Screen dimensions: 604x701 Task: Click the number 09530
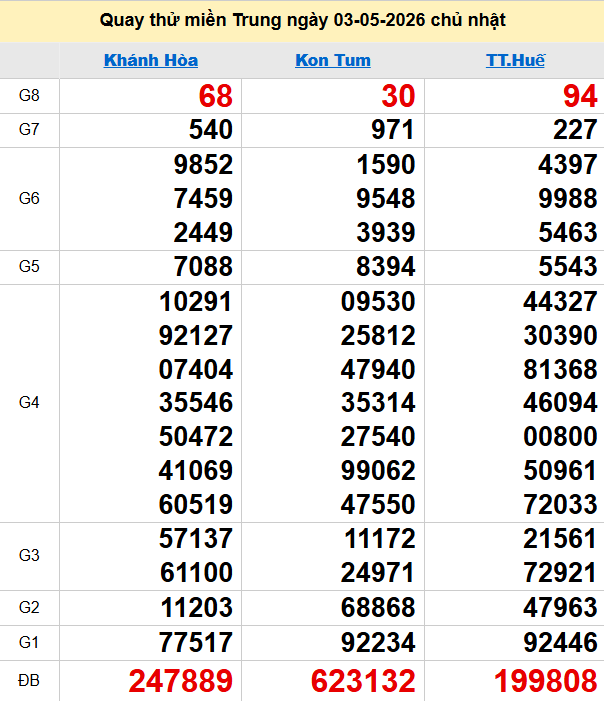tap(378, 302)
